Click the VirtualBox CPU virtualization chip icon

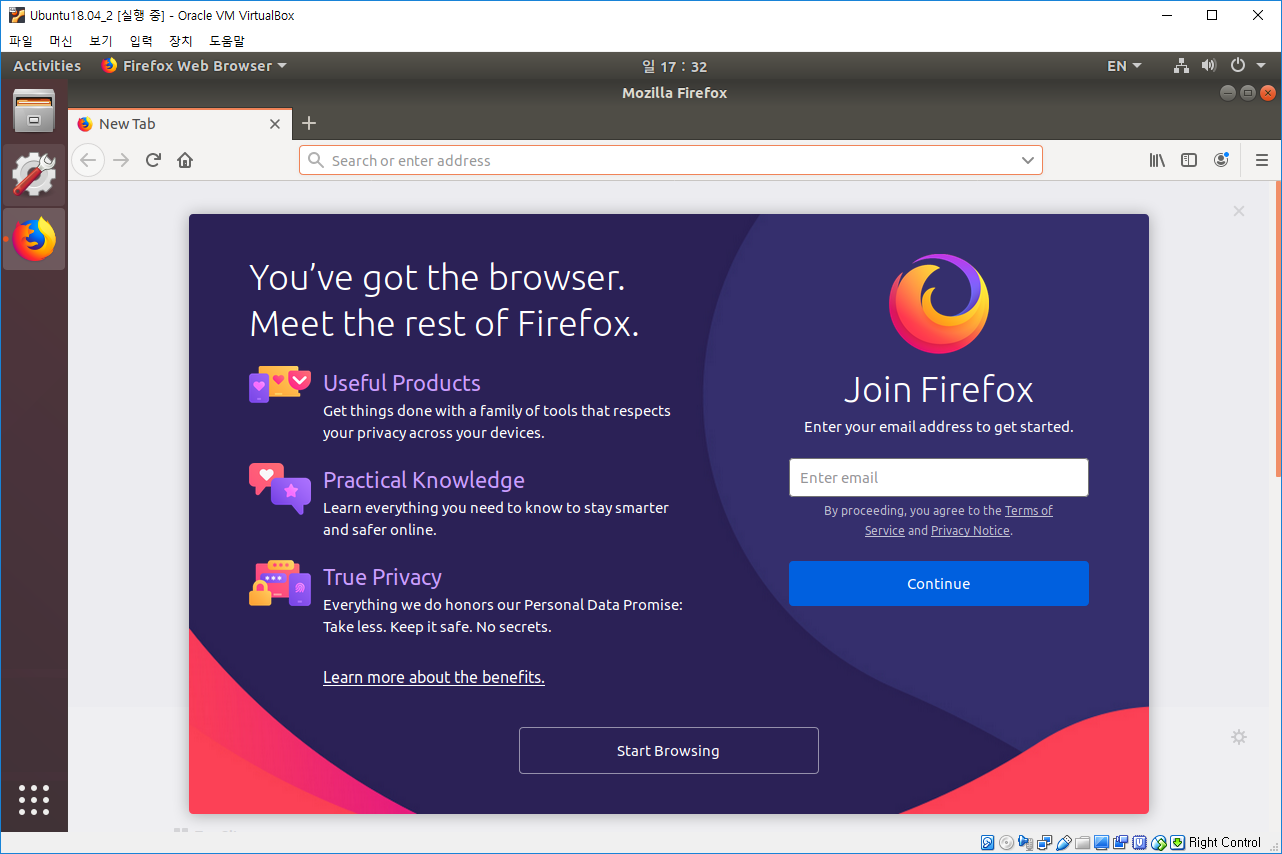point(1140,842)
